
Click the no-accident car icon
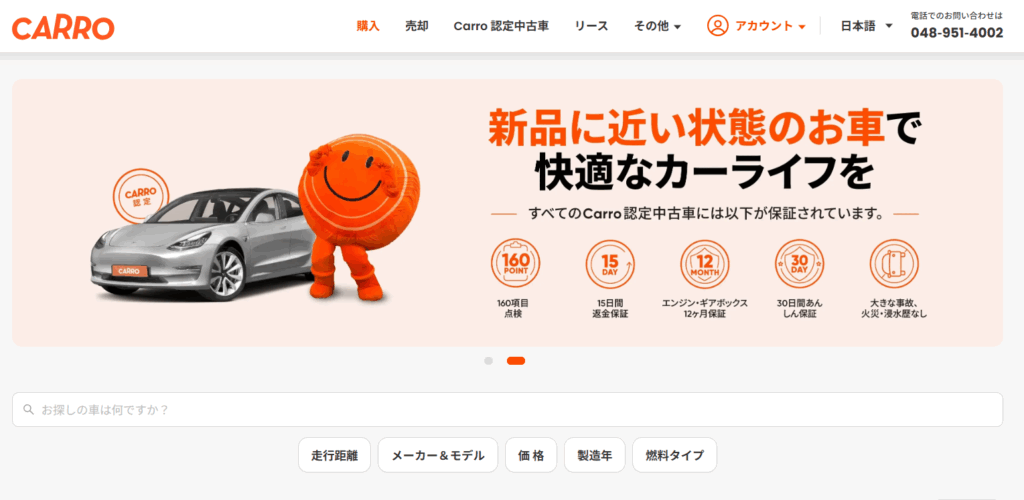point(894,264)
